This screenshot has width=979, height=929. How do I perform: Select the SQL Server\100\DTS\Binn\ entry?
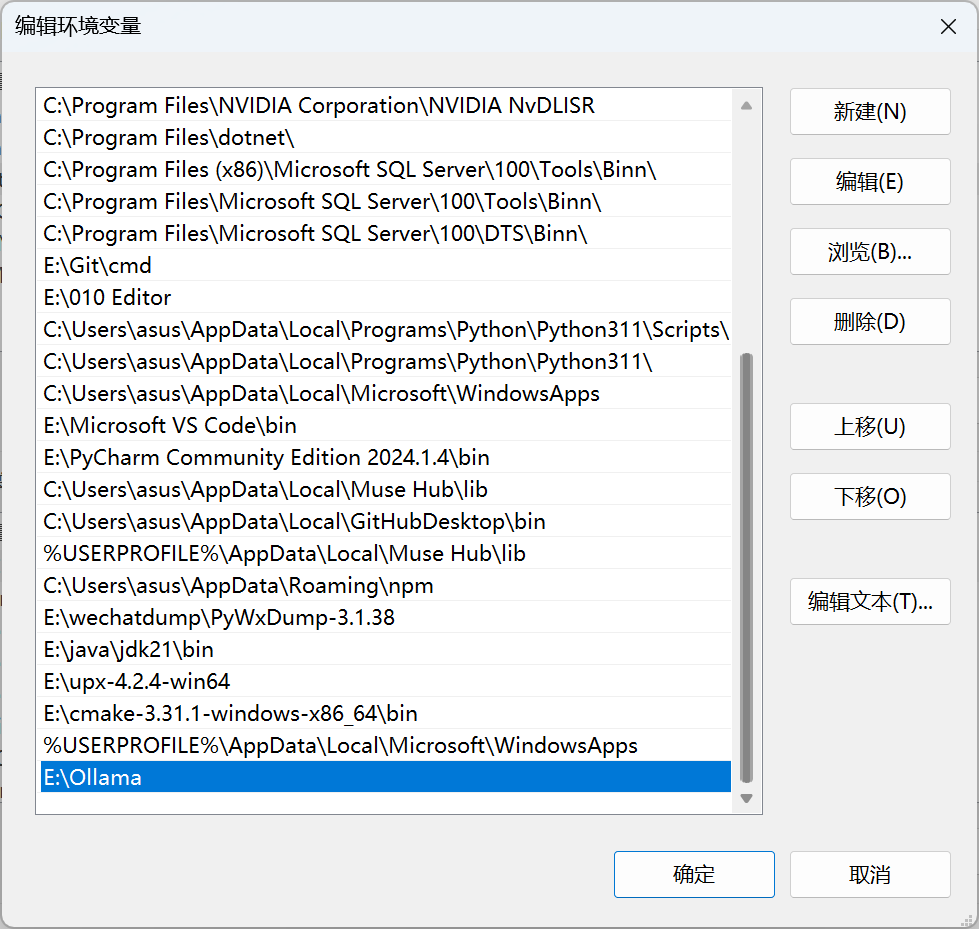386,233
